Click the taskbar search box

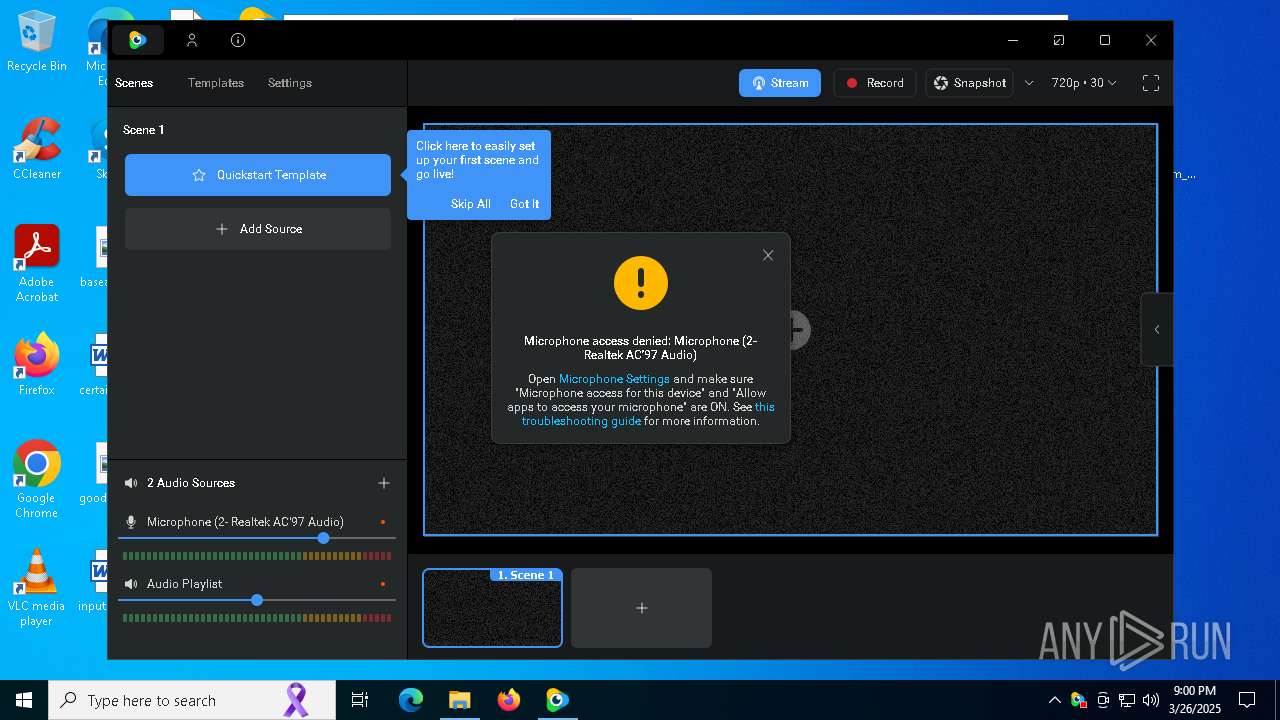pyautogui.click(x=192, y=700)
